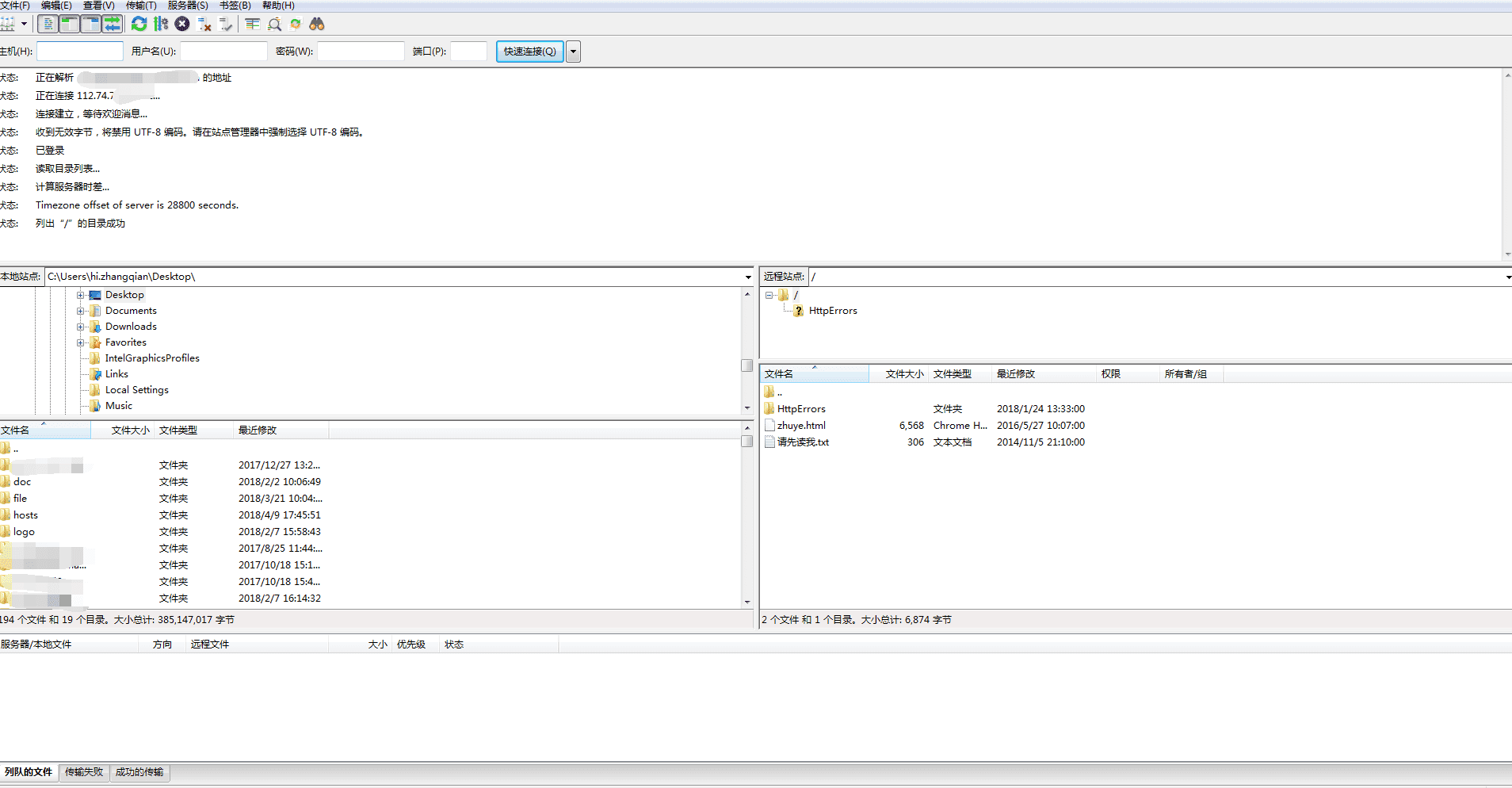The image size is (1512, 788).
Task: Select Local Settings folder in local tree
Action: click(137, 390)
